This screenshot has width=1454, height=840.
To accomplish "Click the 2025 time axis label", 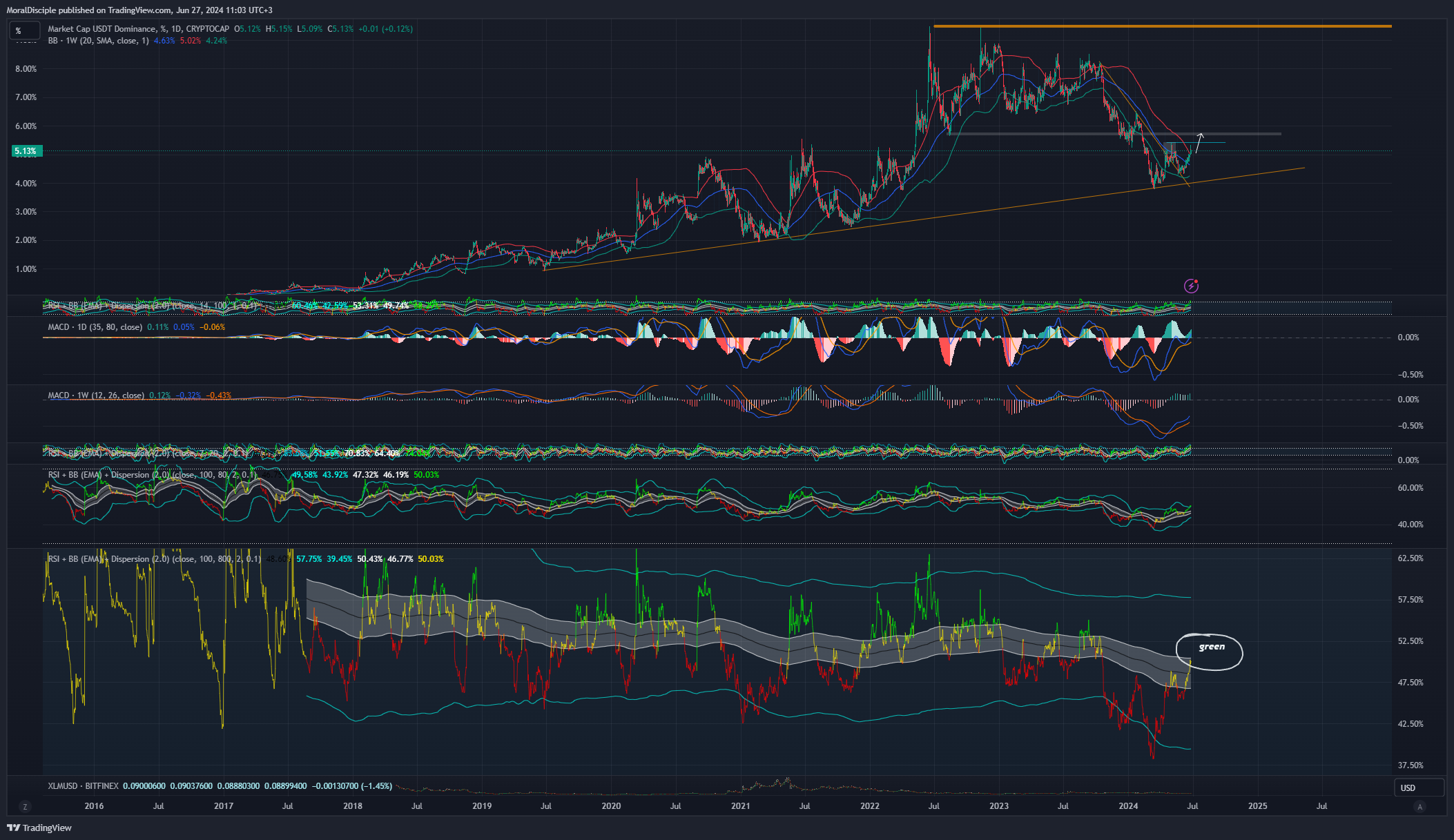I will pyautogui.click(x=1258, y=806).
